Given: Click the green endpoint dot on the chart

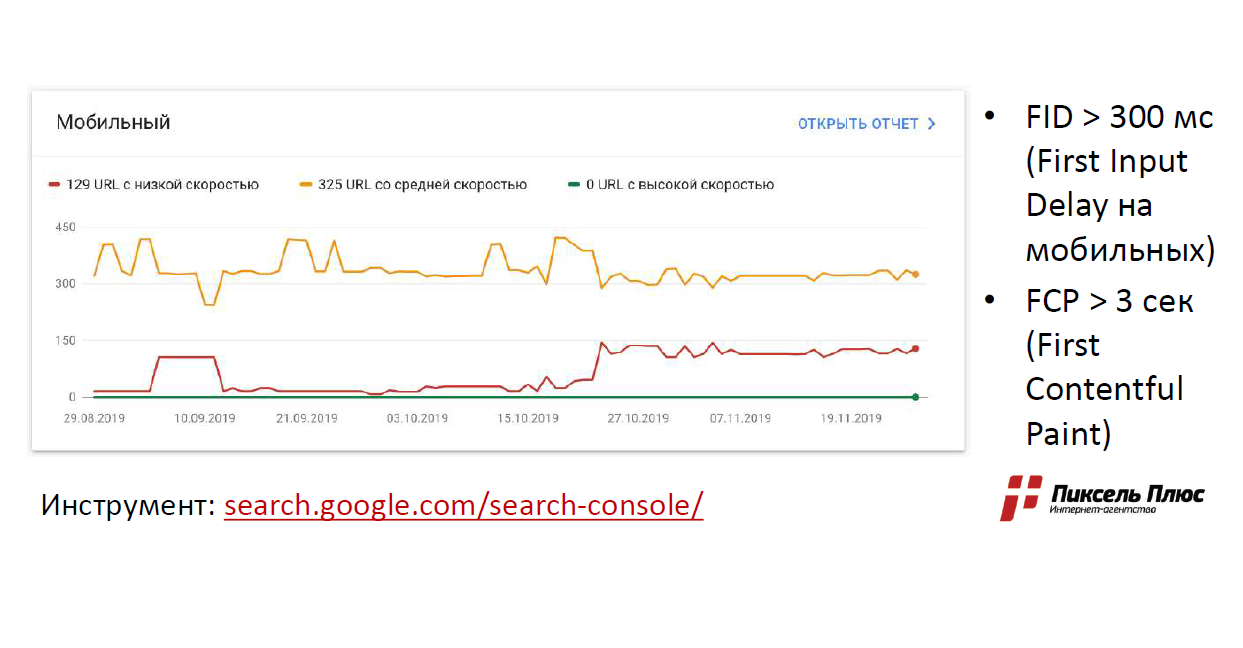Looking at the screenshot, I should click(x=915, y=397).
